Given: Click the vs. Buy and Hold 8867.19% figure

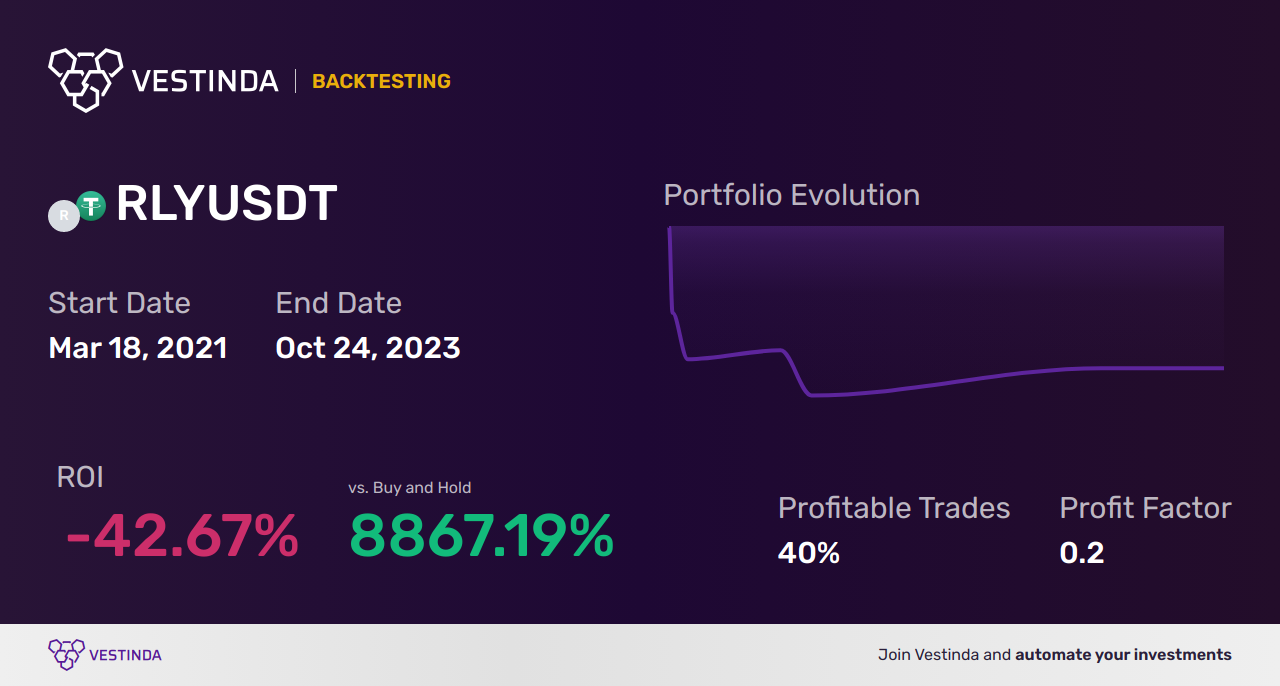Looking at the screenshot, I should click(x=481, y=537).
